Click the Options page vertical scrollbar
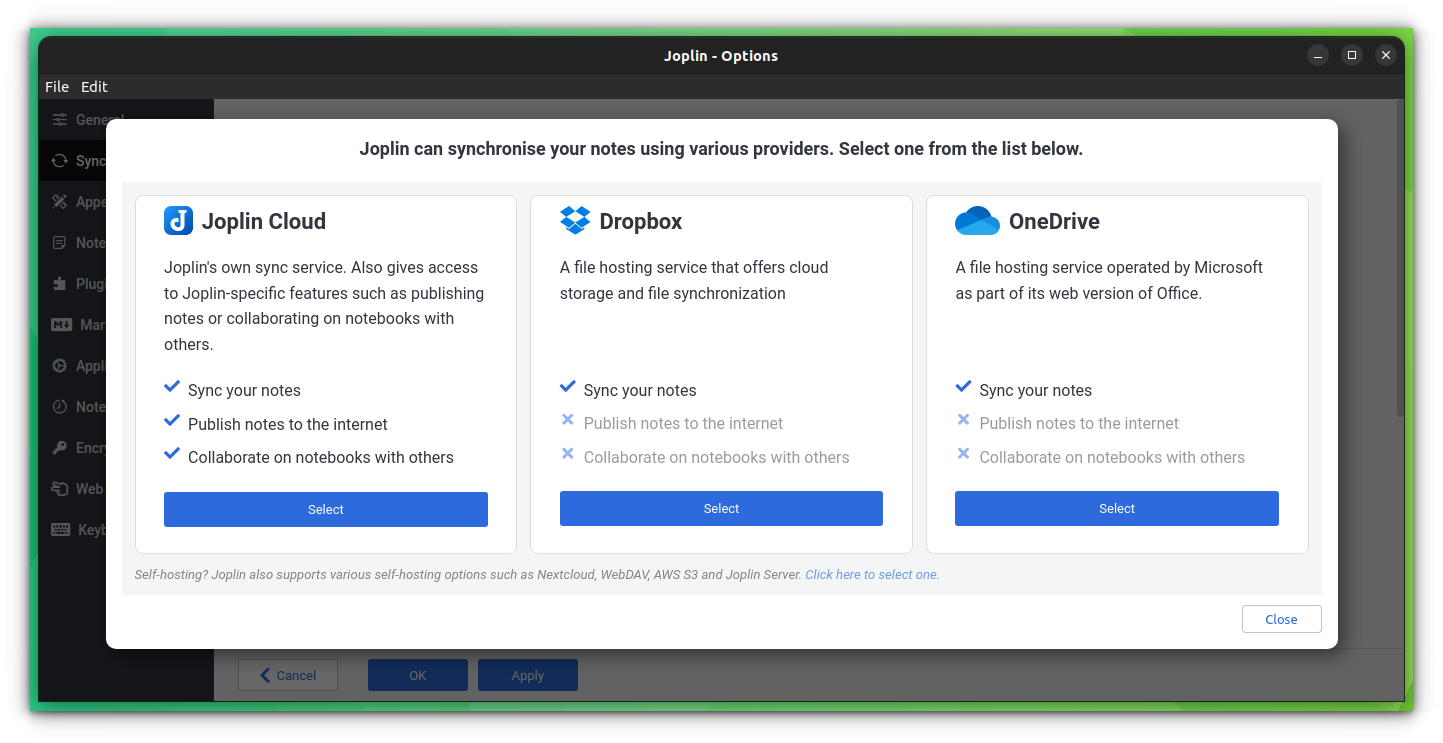 click(1400, 260)
